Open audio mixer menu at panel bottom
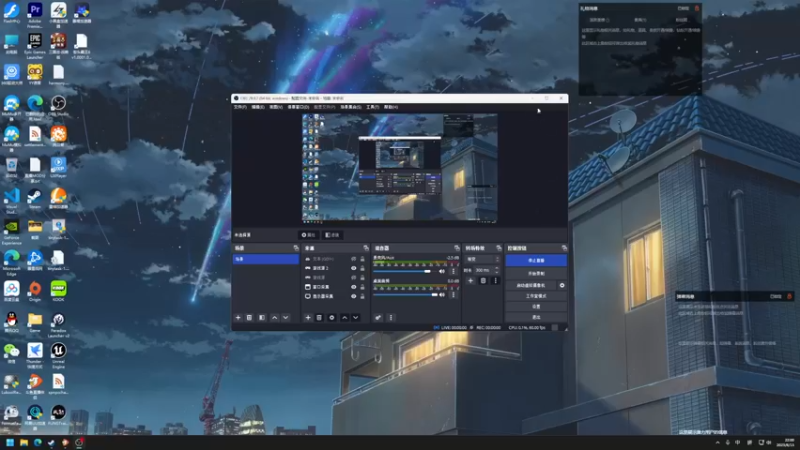Image resolution: width=800 pixels, height=450 pixels. [391, 317]
